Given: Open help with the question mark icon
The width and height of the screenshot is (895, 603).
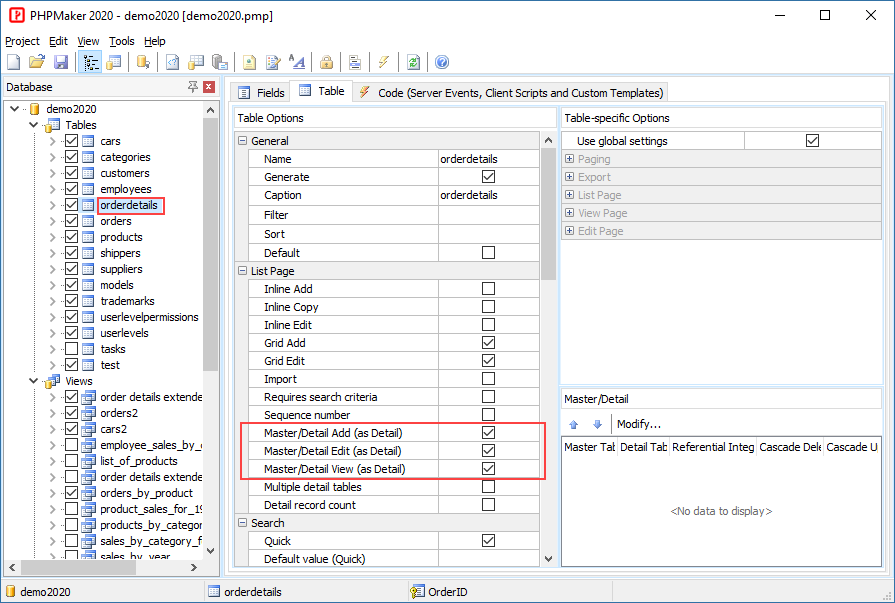Looking at the screenshot, I should click(x=441, y=62).
